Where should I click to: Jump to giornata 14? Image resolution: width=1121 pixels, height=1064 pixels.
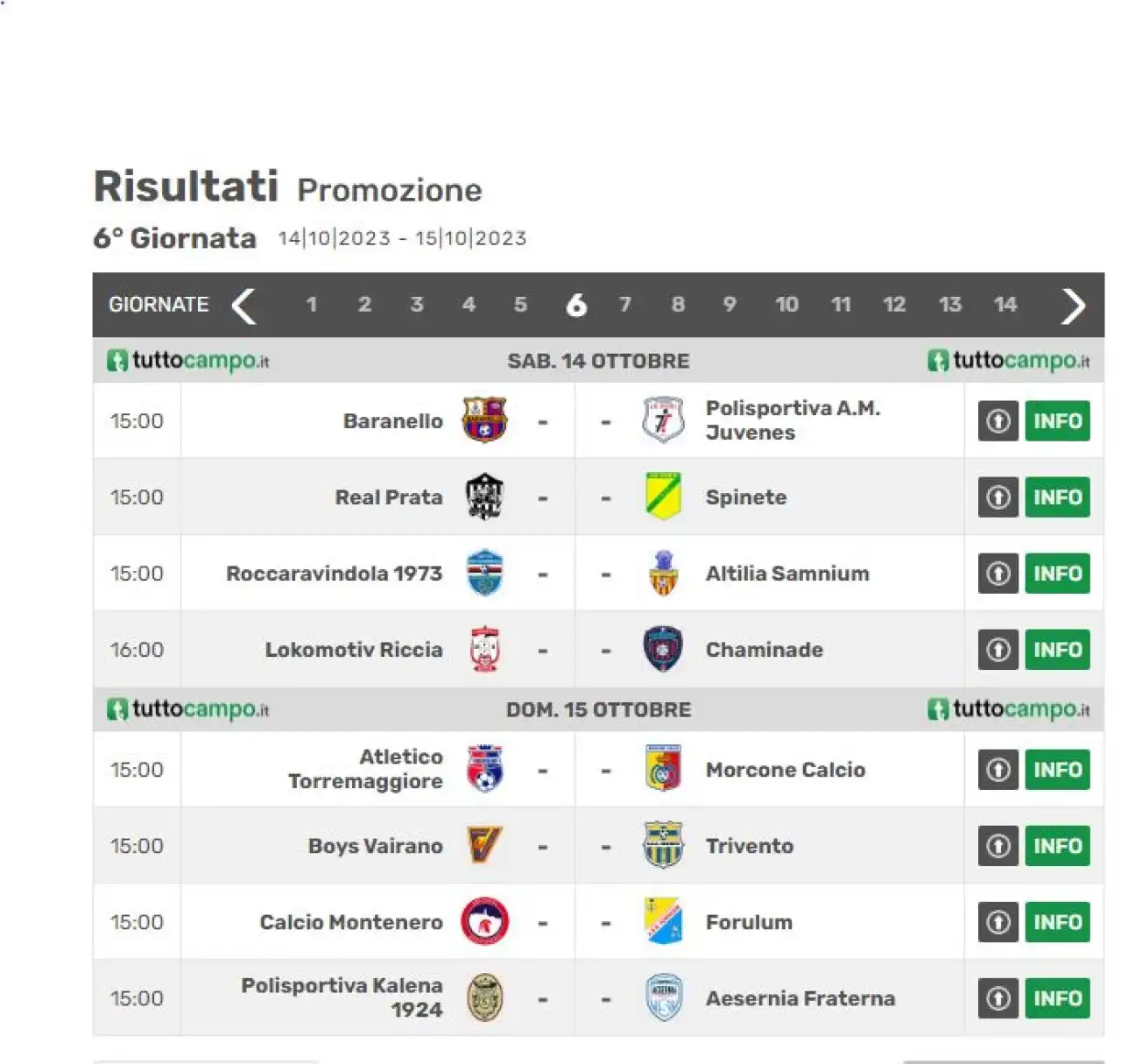point(1005,305)
